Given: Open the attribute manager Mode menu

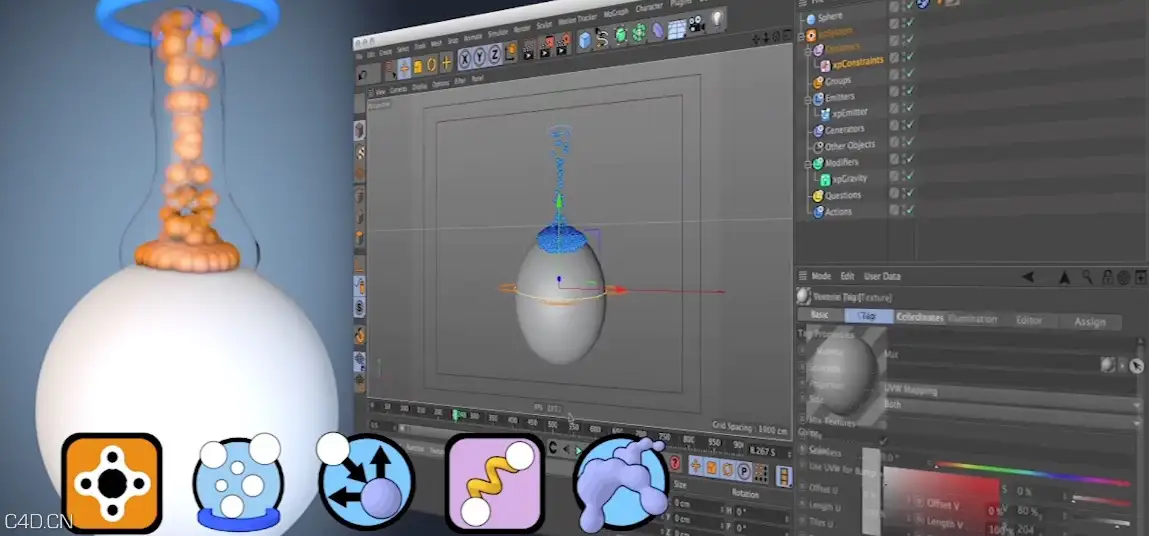Looking at the screenshot, I should [x=821, y=276].
